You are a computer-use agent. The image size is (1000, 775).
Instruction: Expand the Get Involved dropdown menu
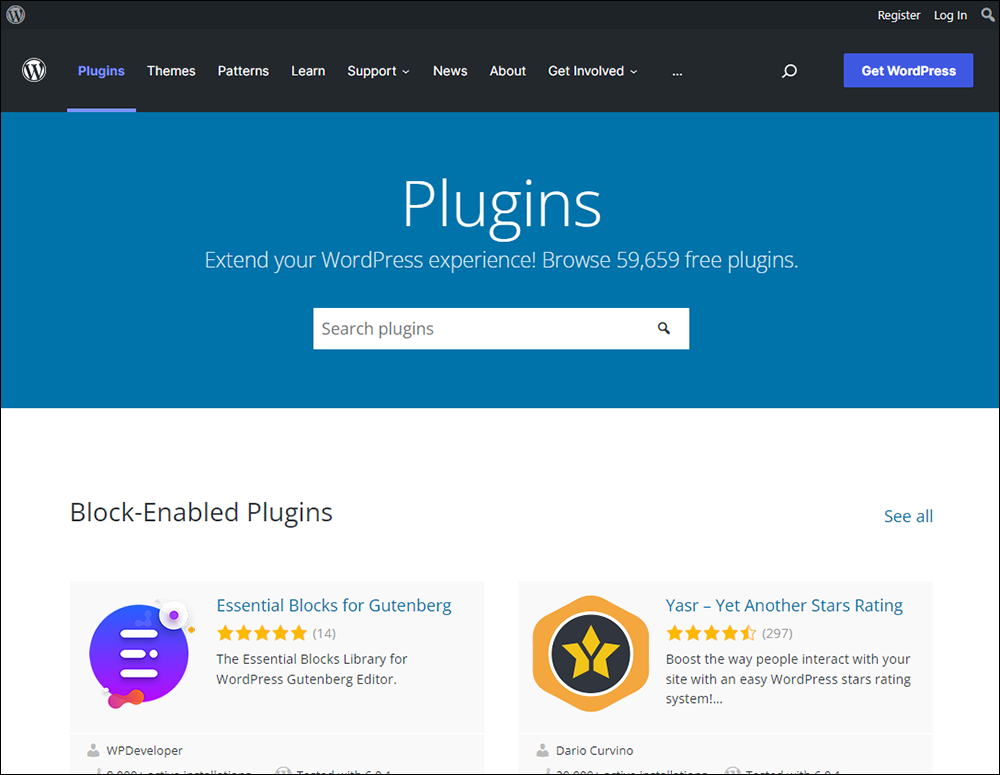coord(592,71)
